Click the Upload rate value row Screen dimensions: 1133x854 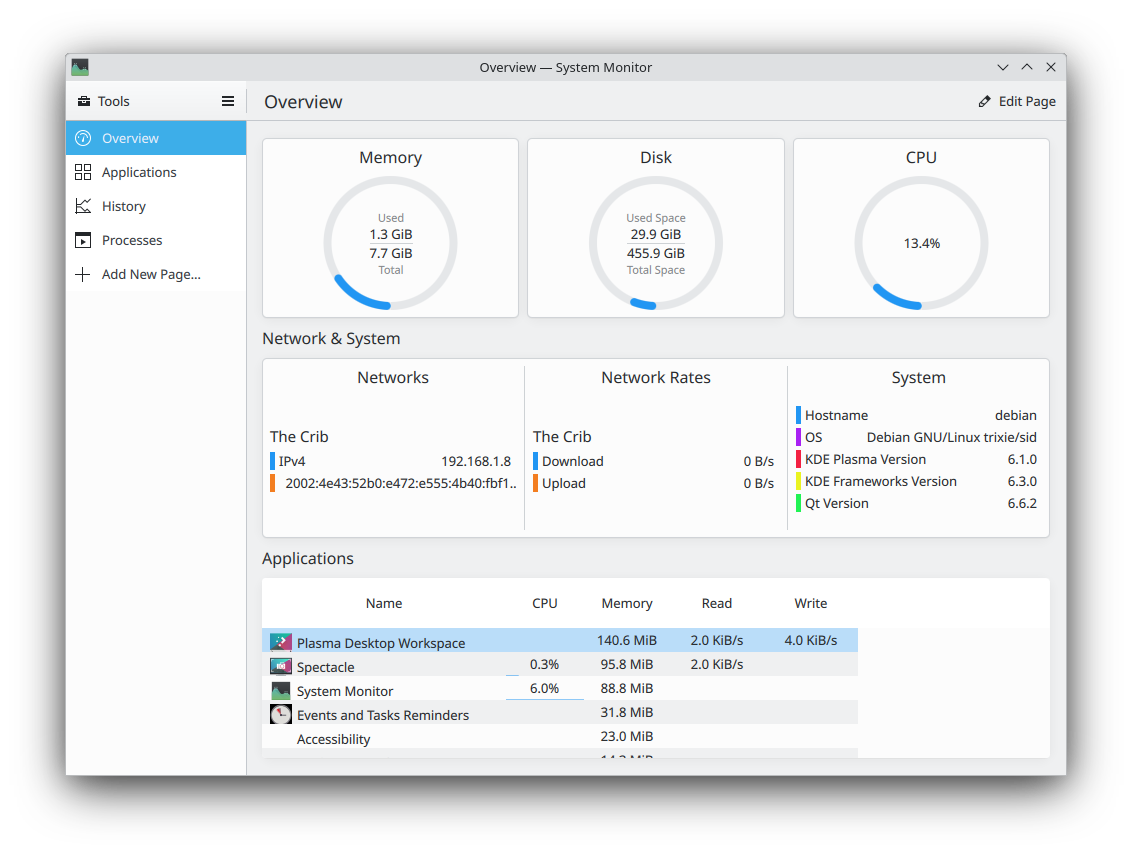(x=653, y=483)
